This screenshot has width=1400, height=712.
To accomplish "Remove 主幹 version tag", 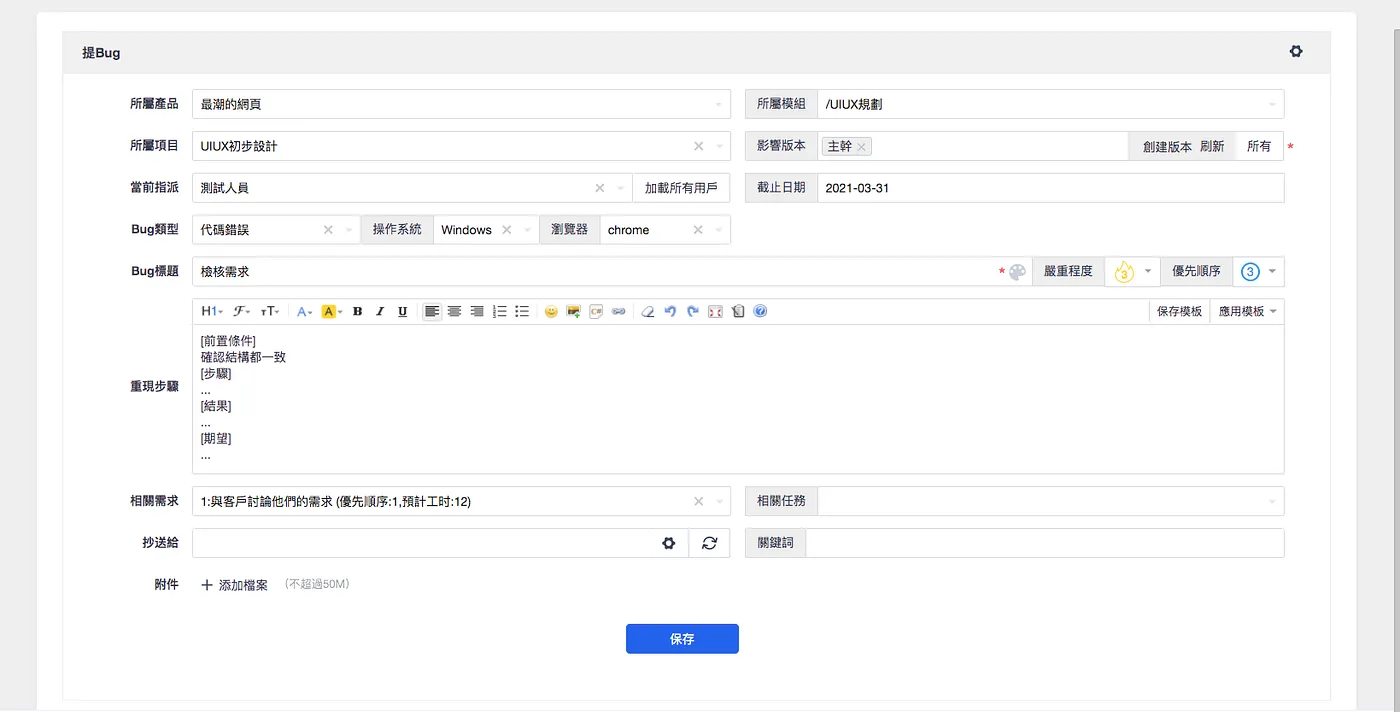I will (861, 147).
